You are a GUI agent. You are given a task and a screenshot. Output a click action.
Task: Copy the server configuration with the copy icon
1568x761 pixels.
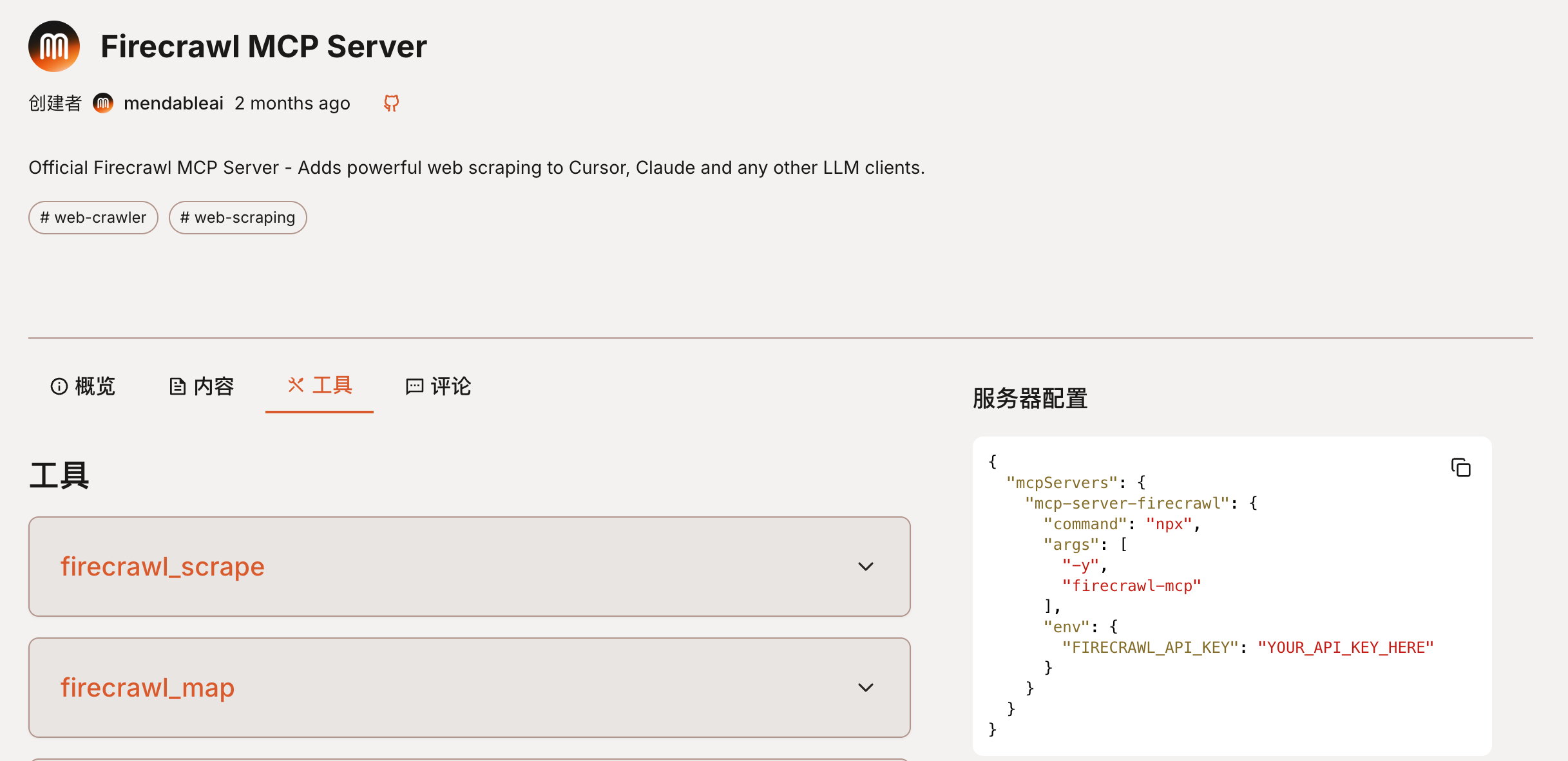pos(1460,467)
